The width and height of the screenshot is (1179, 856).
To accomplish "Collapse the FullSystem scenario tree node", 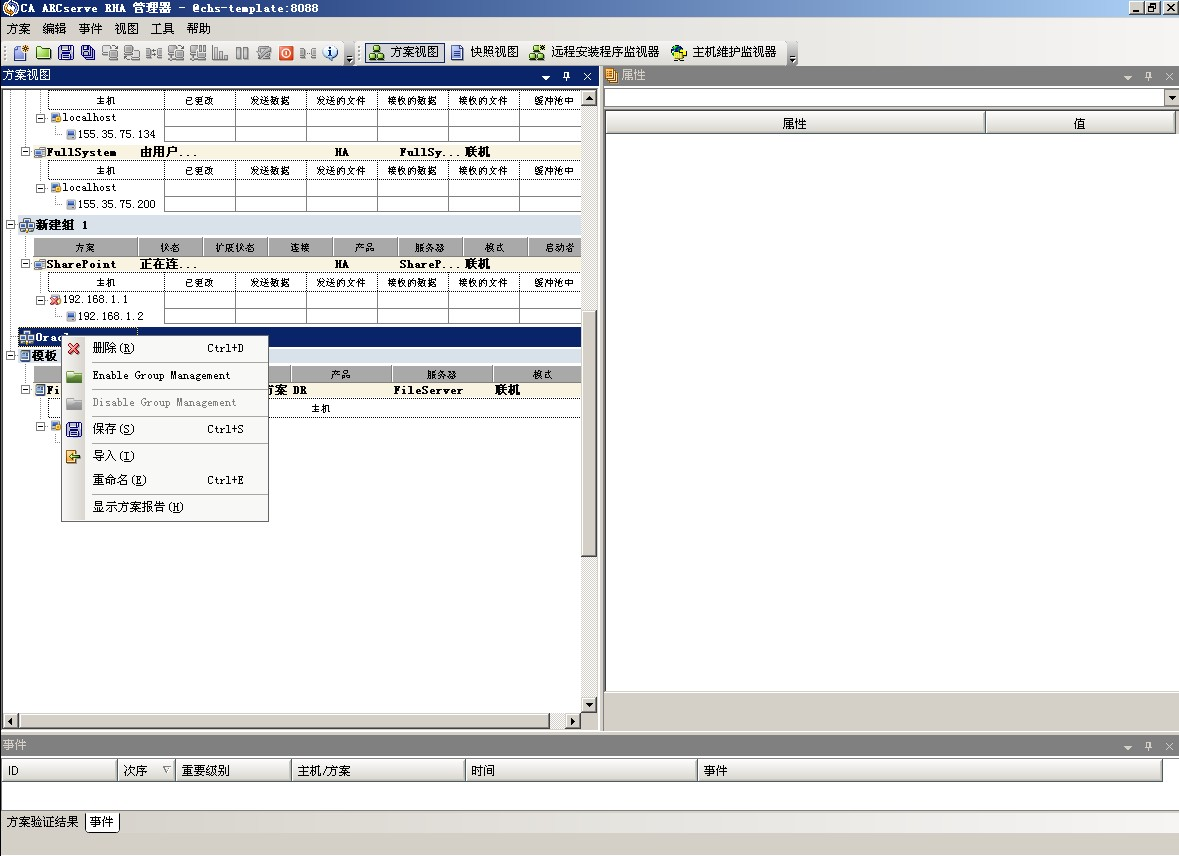I will 26,153.
